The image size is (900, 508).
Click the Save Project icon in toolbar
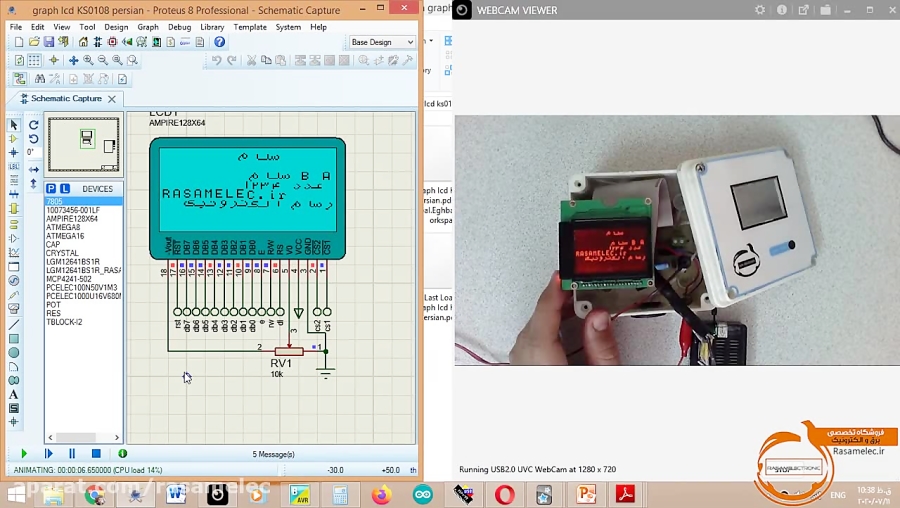click(48, 42)
